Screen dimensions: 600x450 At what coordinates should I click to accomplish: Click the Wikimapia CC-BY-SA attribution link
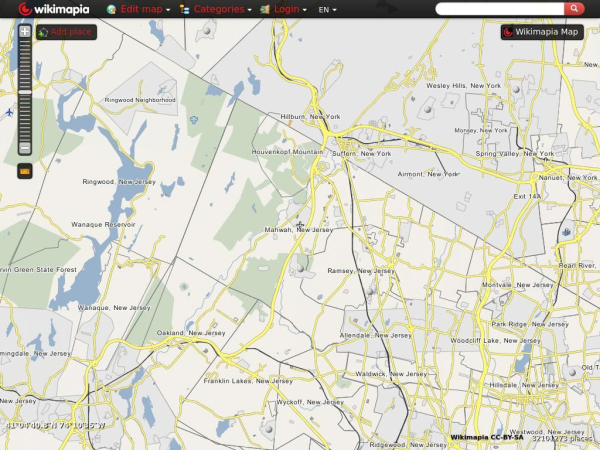[487, 437]
